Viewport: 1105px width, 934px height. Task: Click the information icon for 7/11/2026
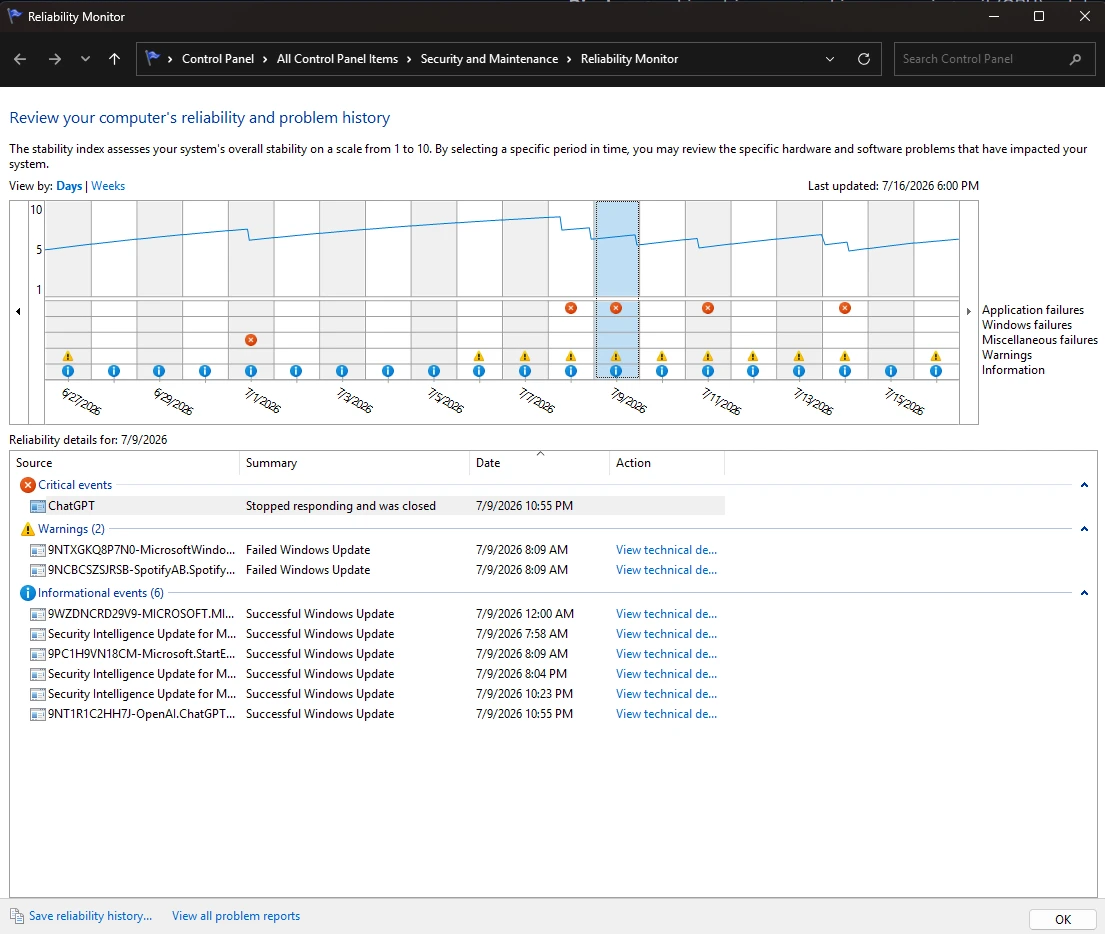[x=708, y=371]
